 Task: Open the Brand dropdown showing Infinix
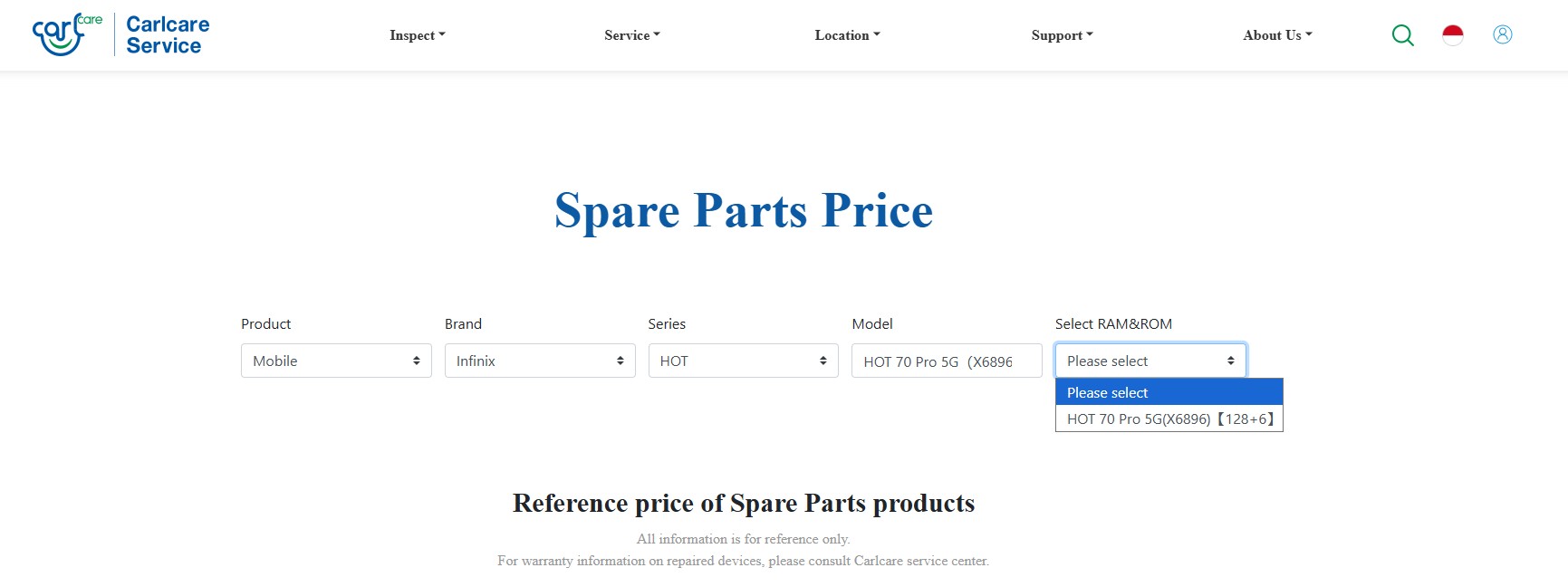coord(540,361)
